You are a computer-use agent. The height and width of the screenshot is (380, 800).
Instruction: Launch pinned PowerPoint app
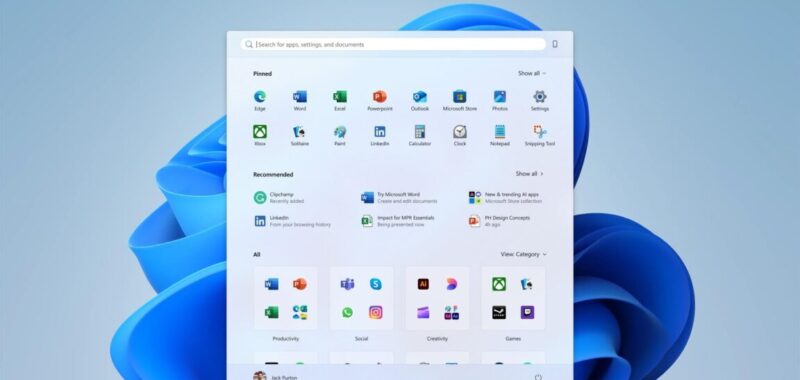380,100
